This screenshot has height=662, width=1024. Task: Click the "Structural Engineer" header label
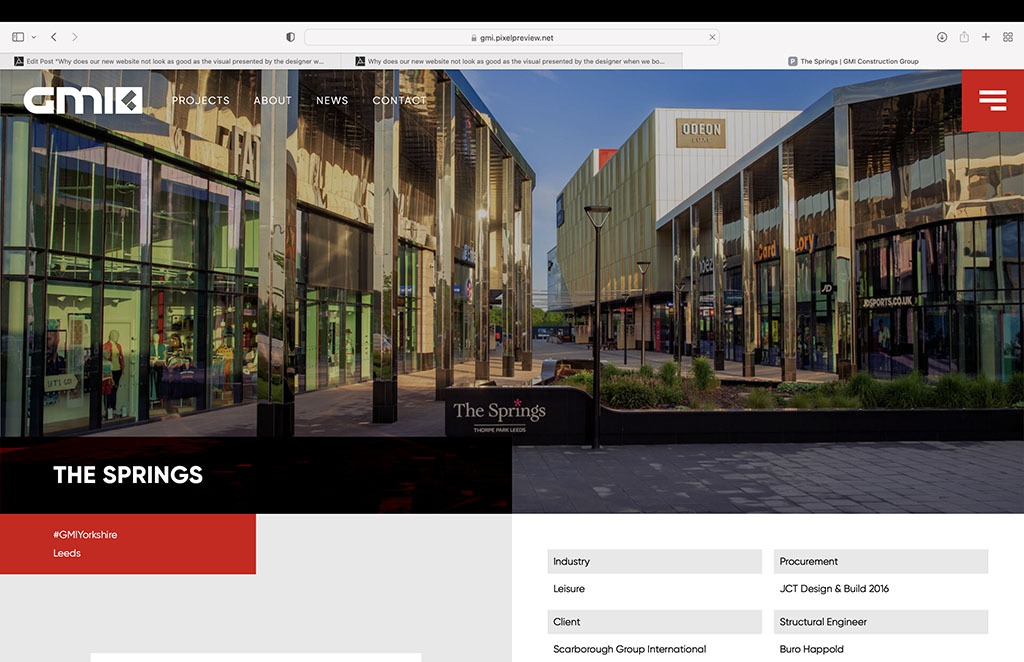pyautogui.click(x=823, y=622)
